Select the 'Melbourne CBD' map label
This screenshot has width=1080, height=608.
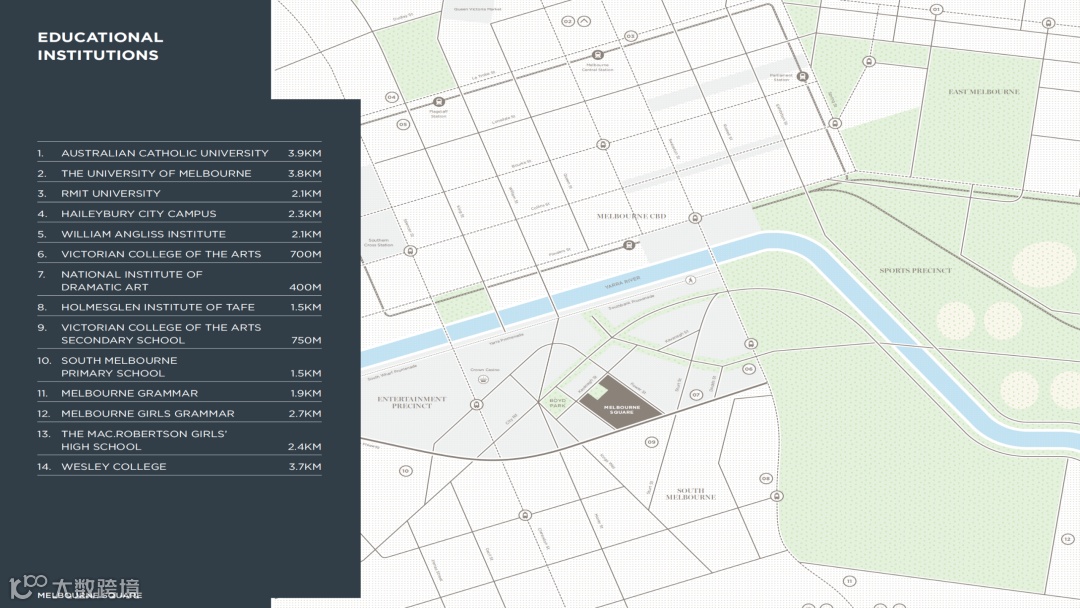click(x=632, y=216)
